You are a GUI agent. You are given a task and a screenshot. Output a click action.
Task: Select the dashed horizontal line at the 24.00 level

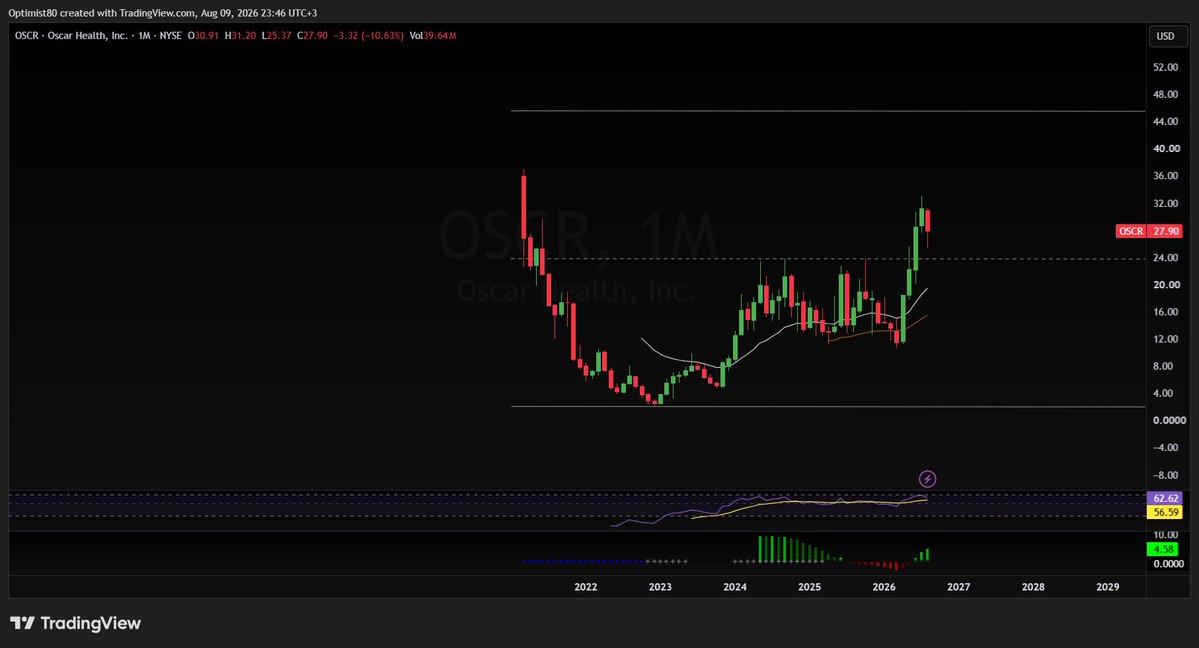tap(828, 259)
